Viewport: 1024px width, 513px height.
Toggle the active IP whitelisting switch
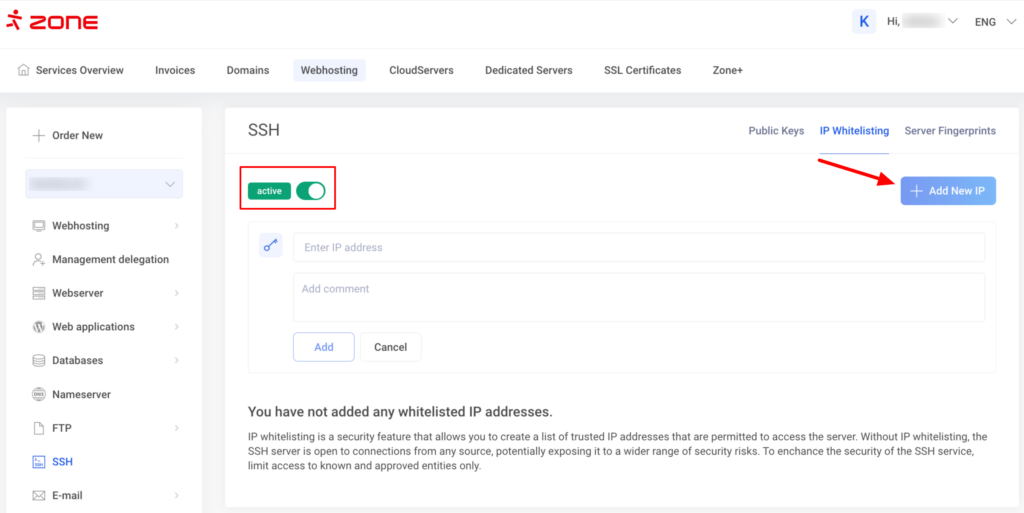(311, 191)
